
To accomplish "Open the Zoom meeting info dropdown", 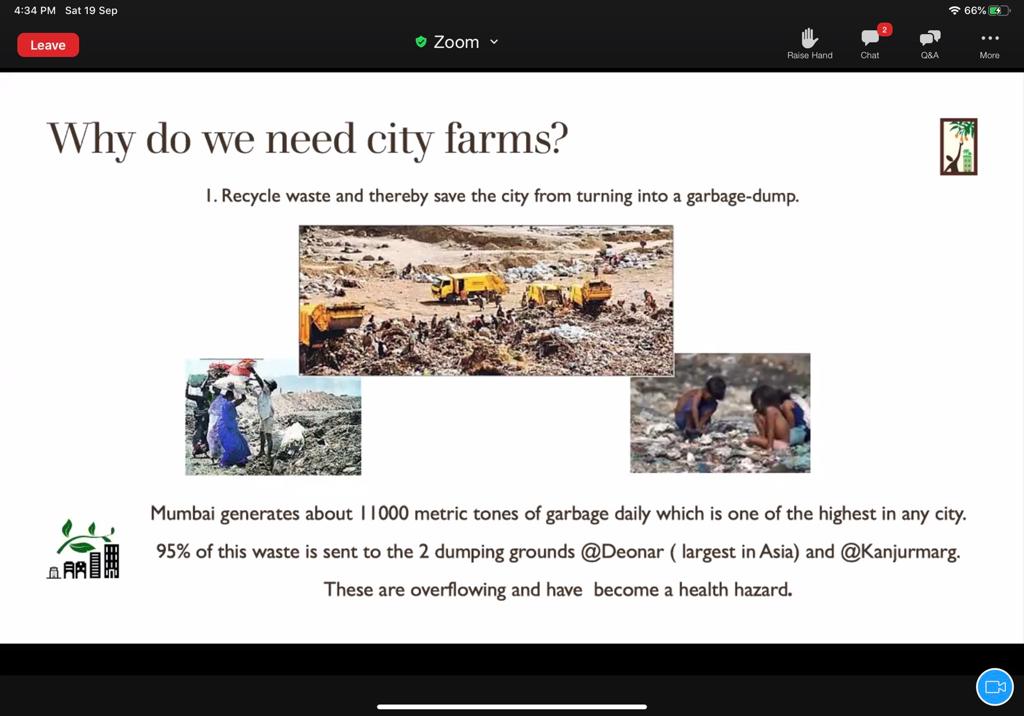I will 457,42.
